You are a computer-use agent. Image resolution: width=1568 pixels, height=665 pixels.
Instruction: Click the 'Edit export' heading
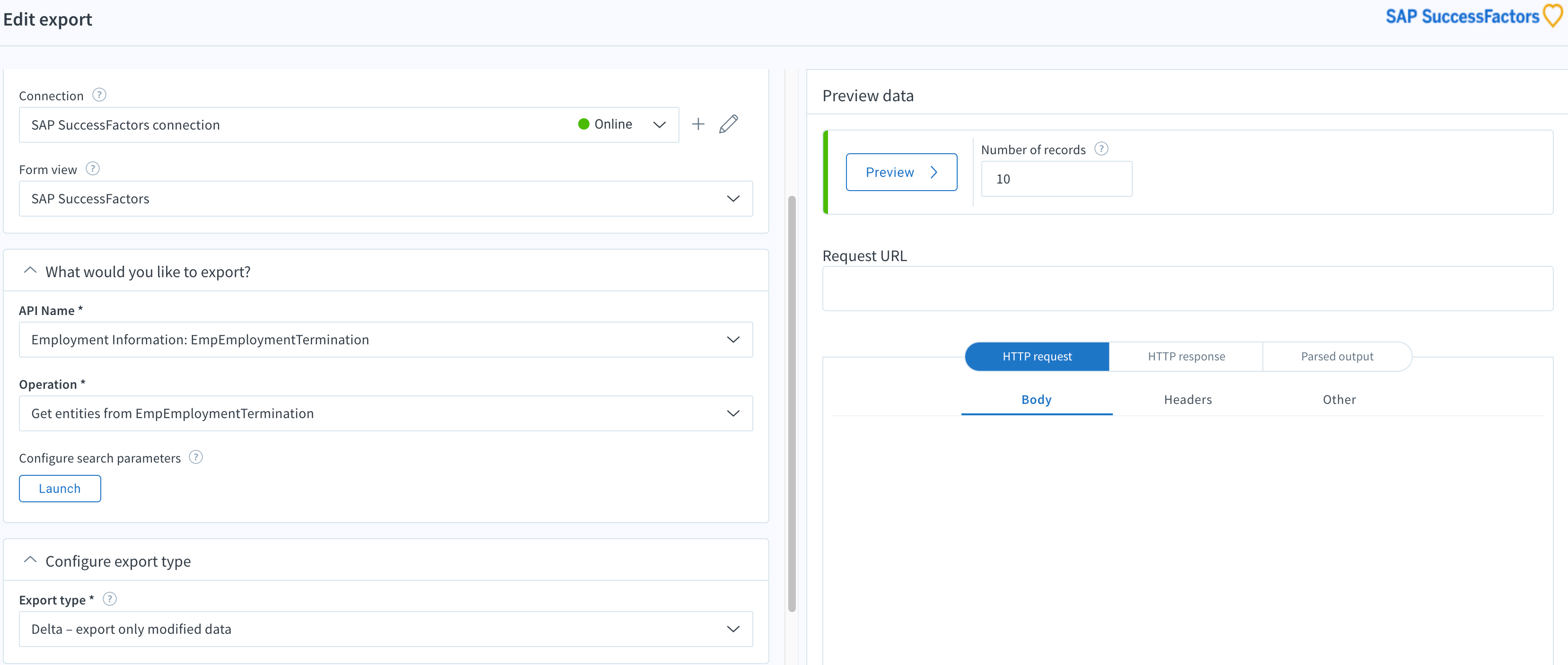pyautogui.click(x=47, y=19)
